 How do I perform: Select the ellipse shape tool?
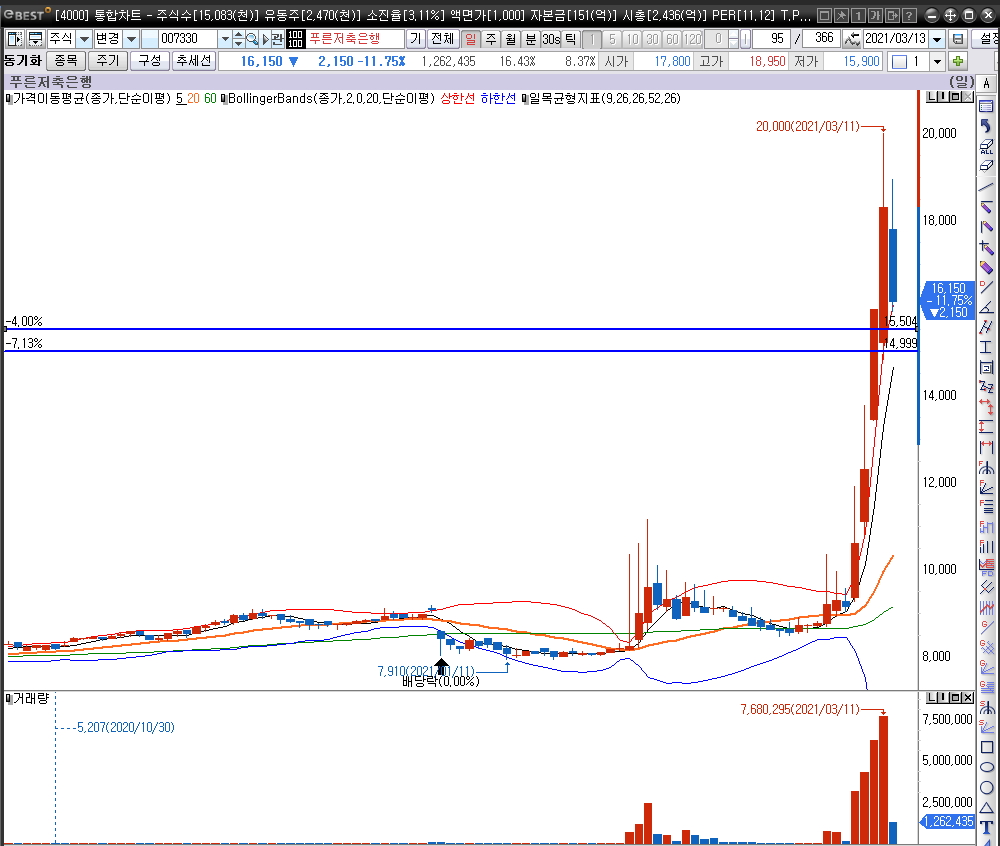[986, 767]
